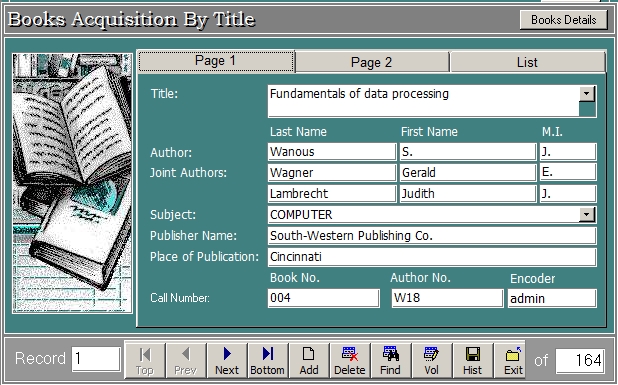Screen dimensions: 618x385
Task: Edit author middle initial field
Action: click(568, 152)
